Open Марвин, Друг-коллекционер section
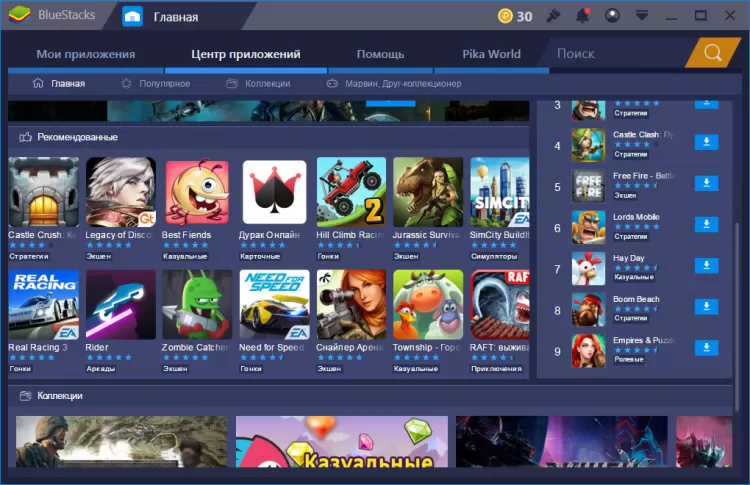 point(394,84)
